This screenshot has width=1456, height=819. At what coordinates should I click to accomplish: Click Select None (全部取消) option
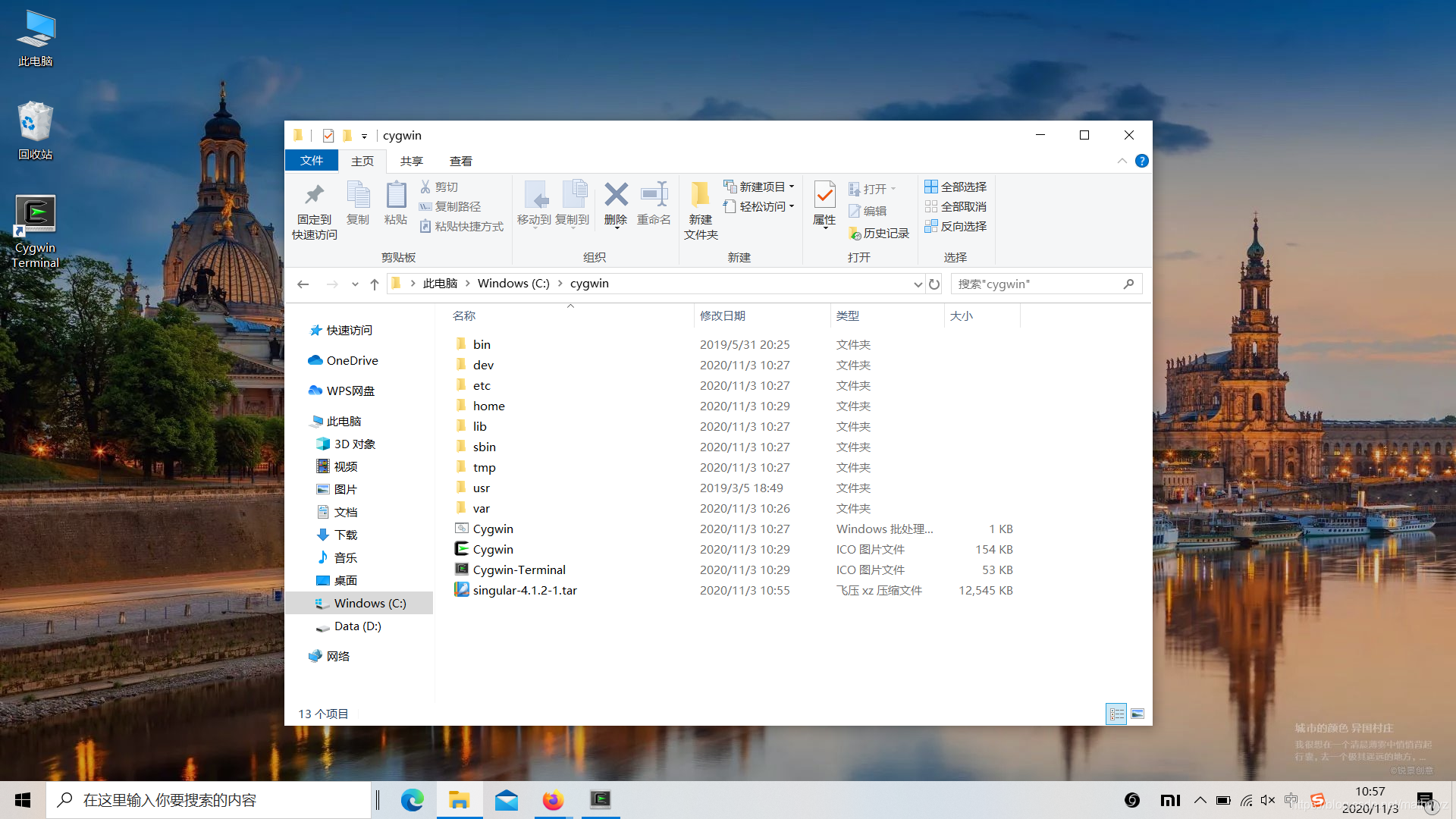pyautogui.click(x=955, y=206)
